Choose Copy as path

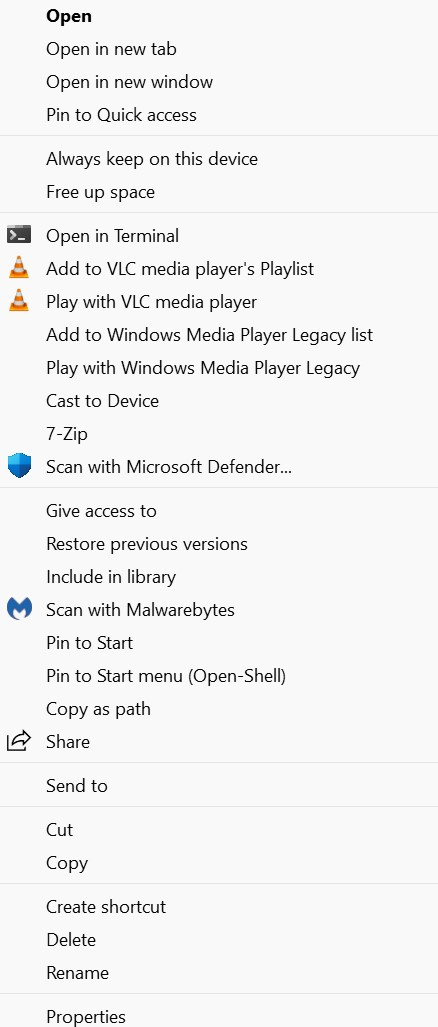click(x=219, y=709)
